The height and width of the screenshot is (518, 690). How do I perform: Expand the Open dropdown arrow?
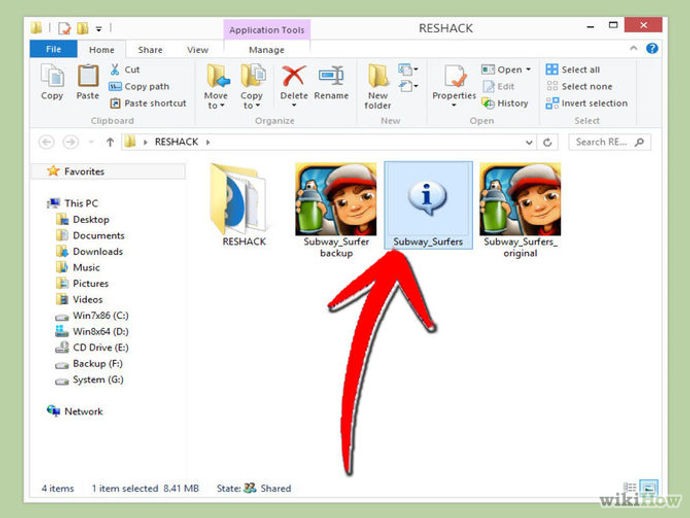pos(529,70)
